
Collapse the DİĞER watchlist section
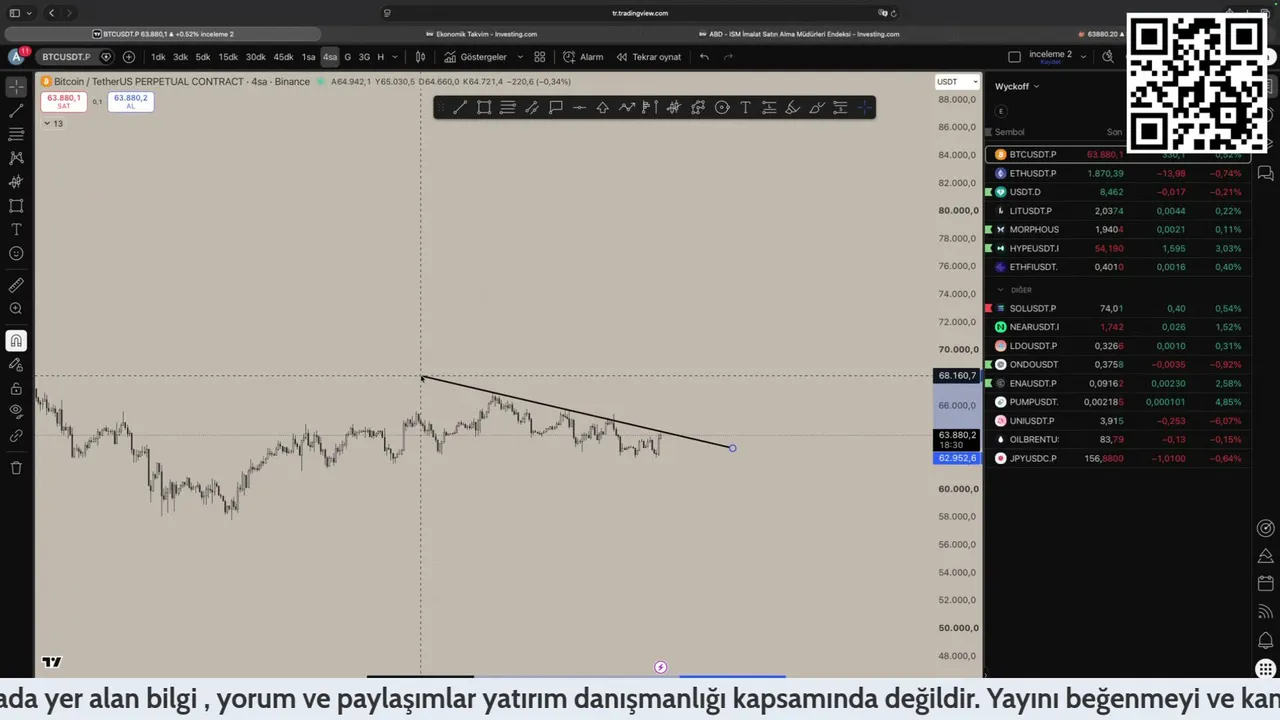1000,290
